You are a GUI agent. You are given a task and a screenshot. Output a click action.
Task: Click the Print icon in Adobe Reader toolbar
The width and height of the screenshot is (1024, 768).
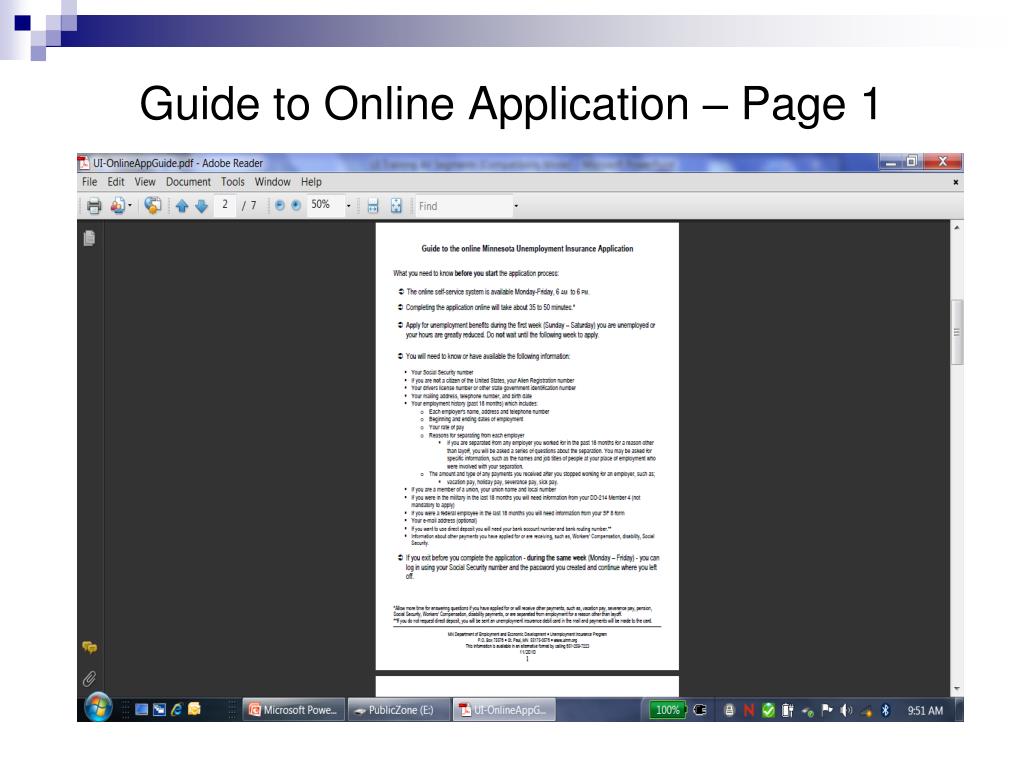94,206
